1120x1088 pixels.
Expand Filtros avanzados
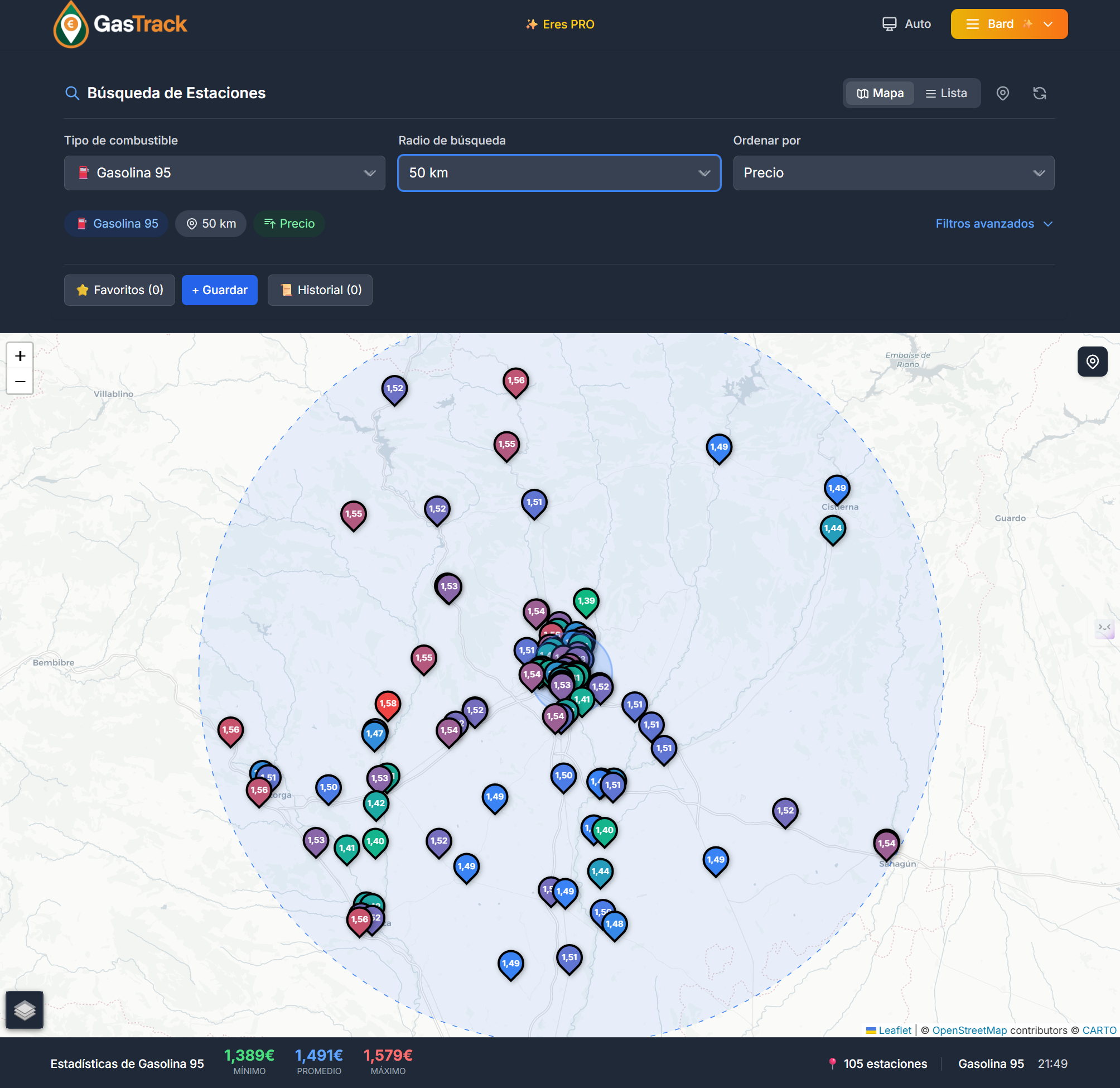(994, 224)
